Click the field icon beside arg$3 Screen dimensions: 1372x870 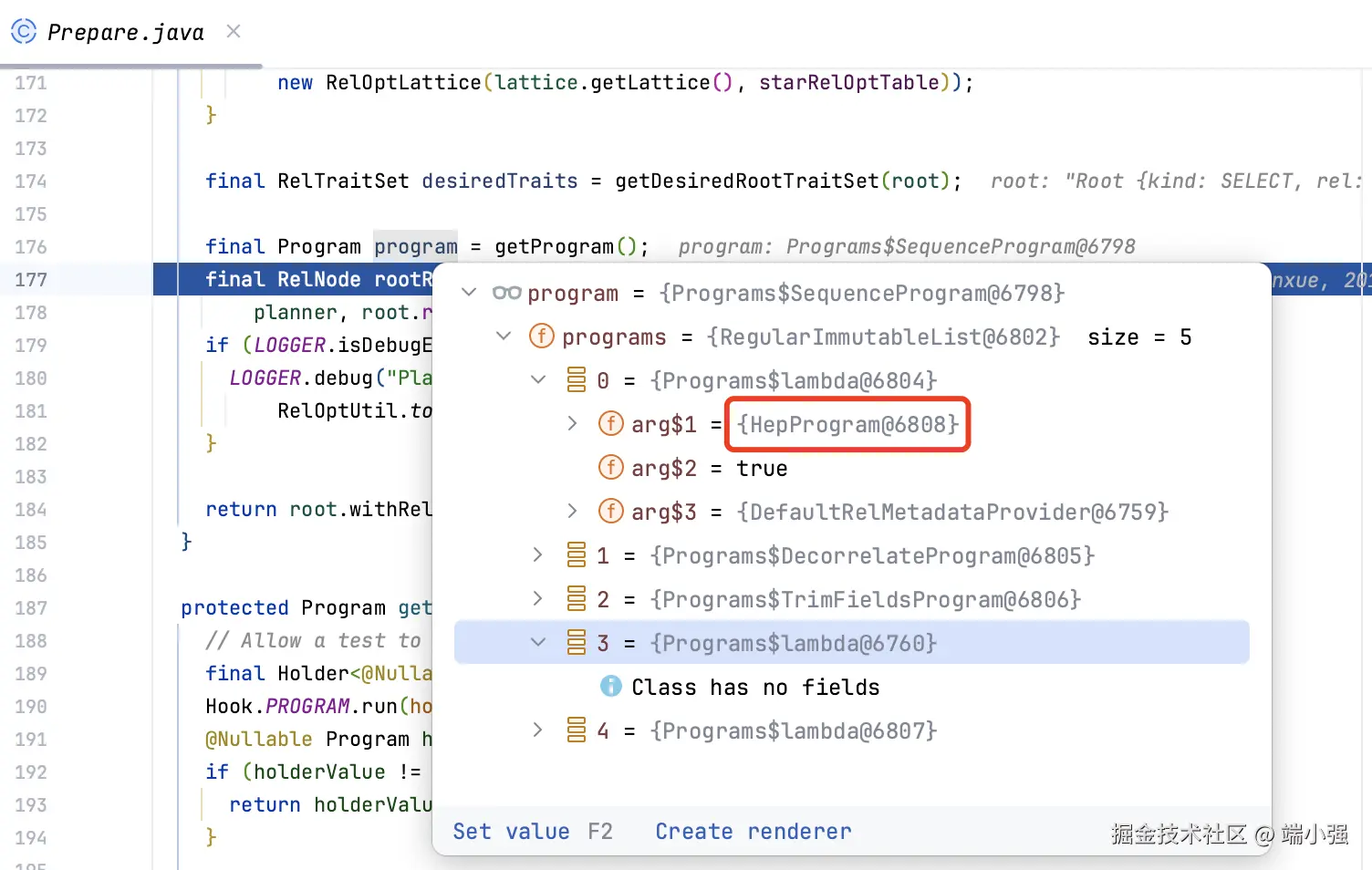[x=611, y=511]
